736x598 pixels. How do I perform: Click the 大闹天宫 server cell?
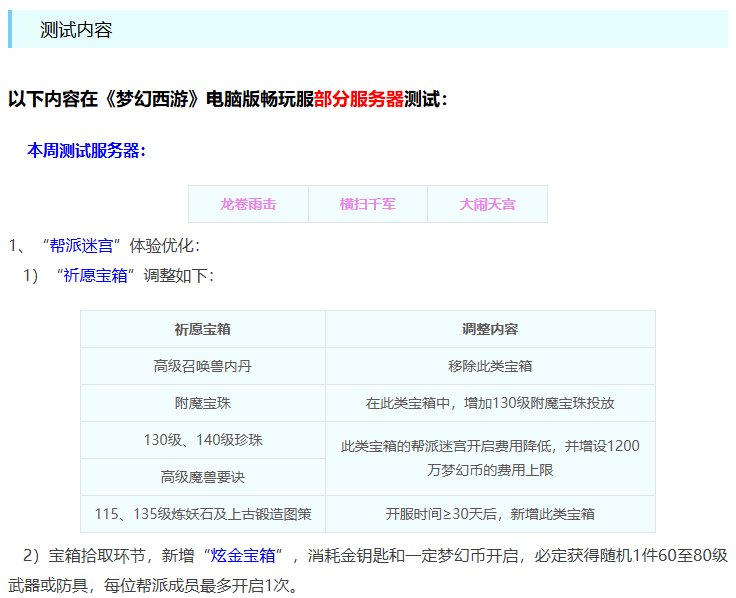pos(487,204)
